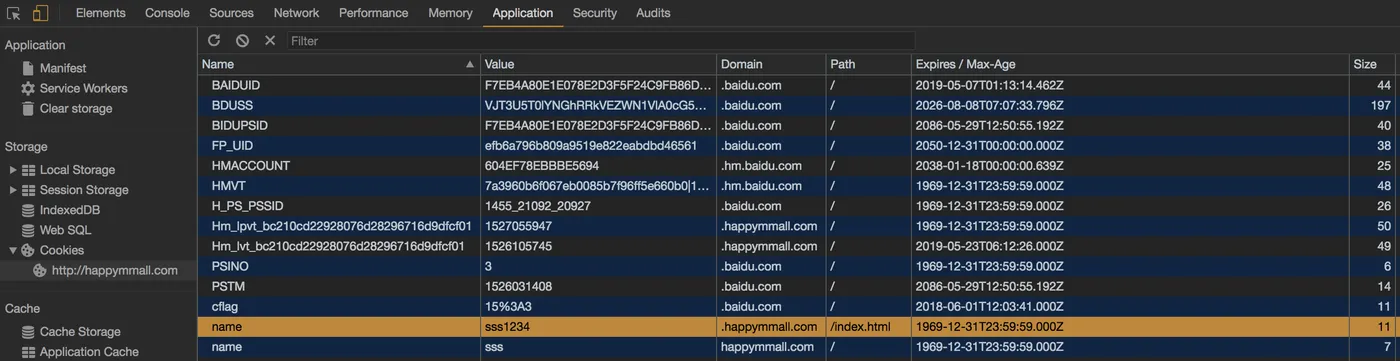The height and width of the screenshot is (361, 1400).
Task: Switch to the Network tab
Action: click(x=296, y=13)
